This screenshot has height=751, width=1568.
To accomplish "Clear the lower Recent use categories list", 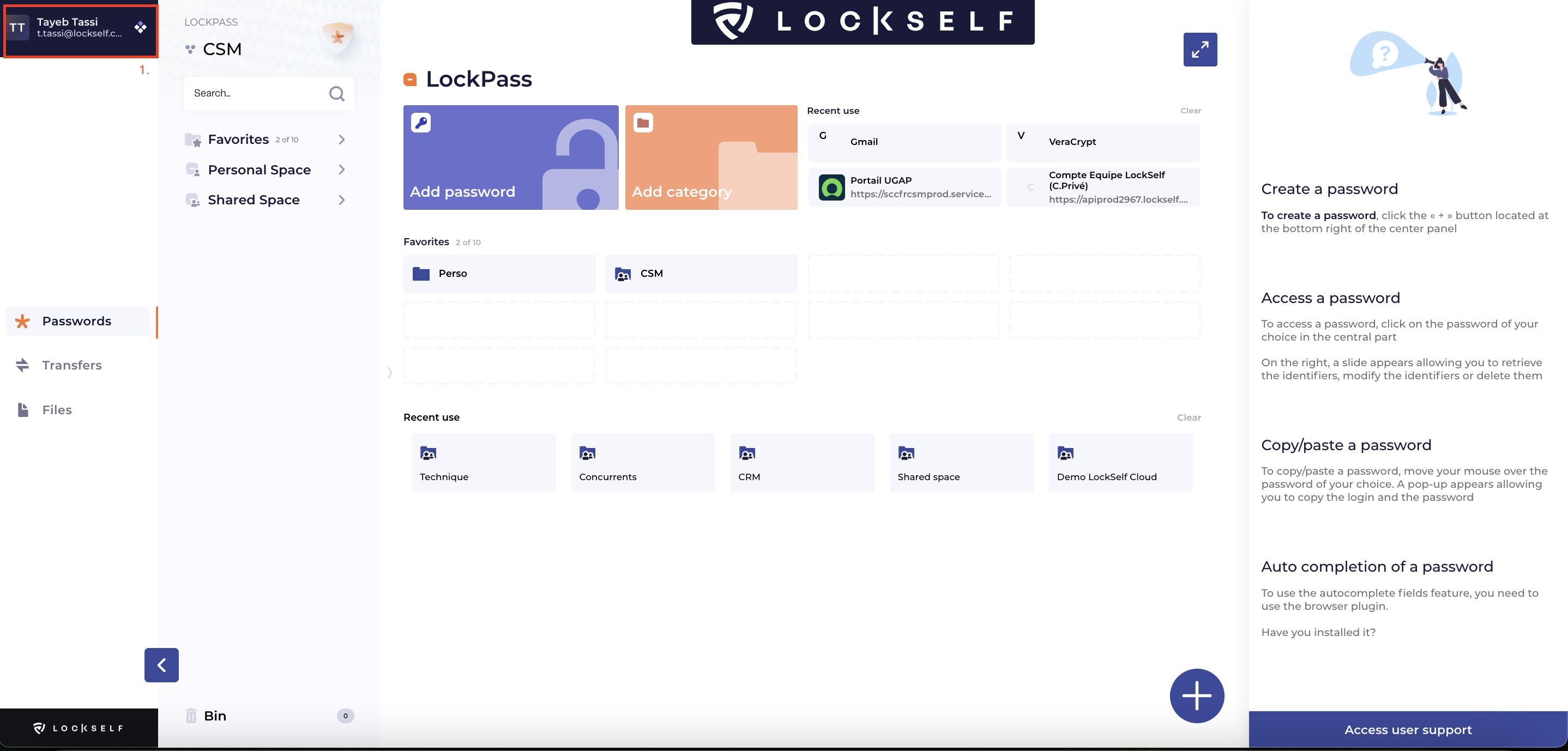I will point(1189,417).
